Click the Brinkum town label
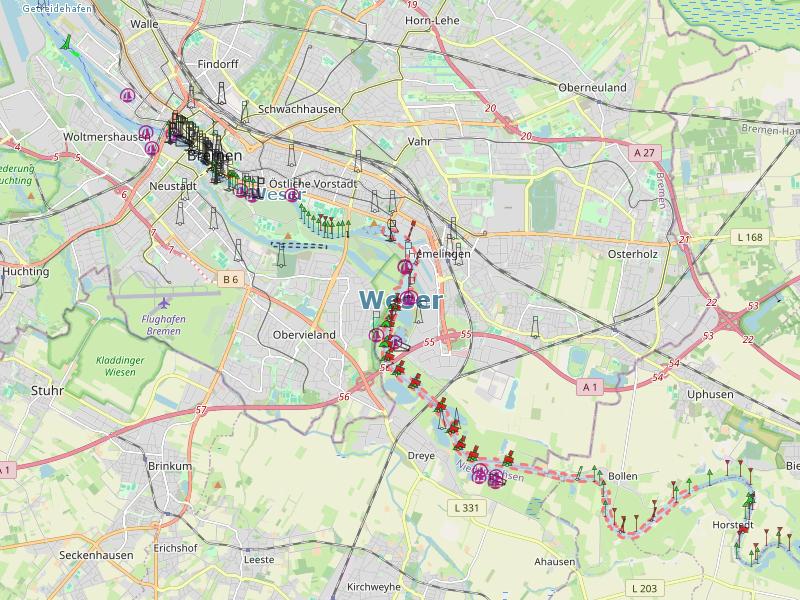 [168, 467]
